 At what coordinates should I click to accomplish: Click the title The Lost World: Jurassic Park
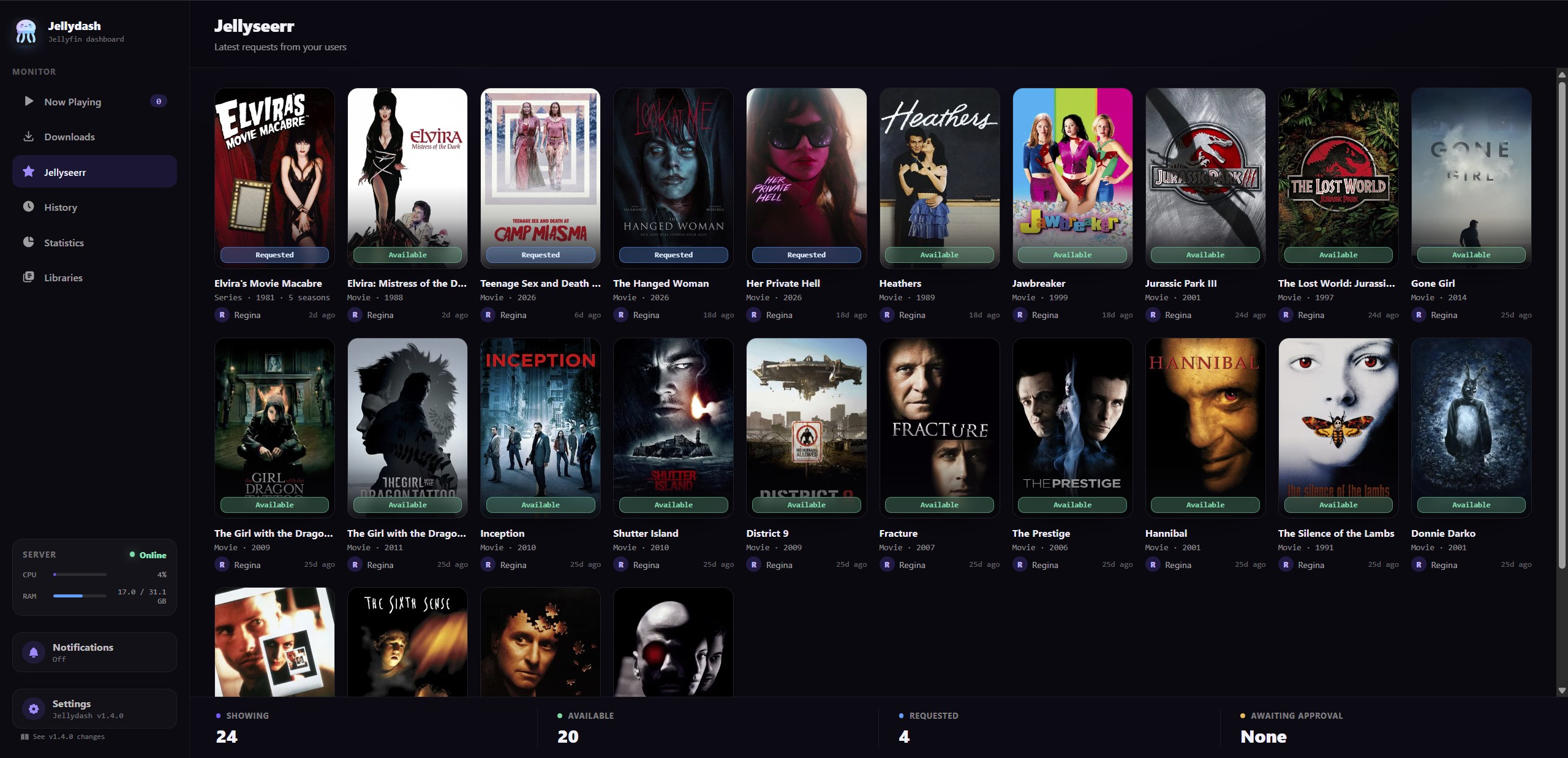pos(1336,284)
